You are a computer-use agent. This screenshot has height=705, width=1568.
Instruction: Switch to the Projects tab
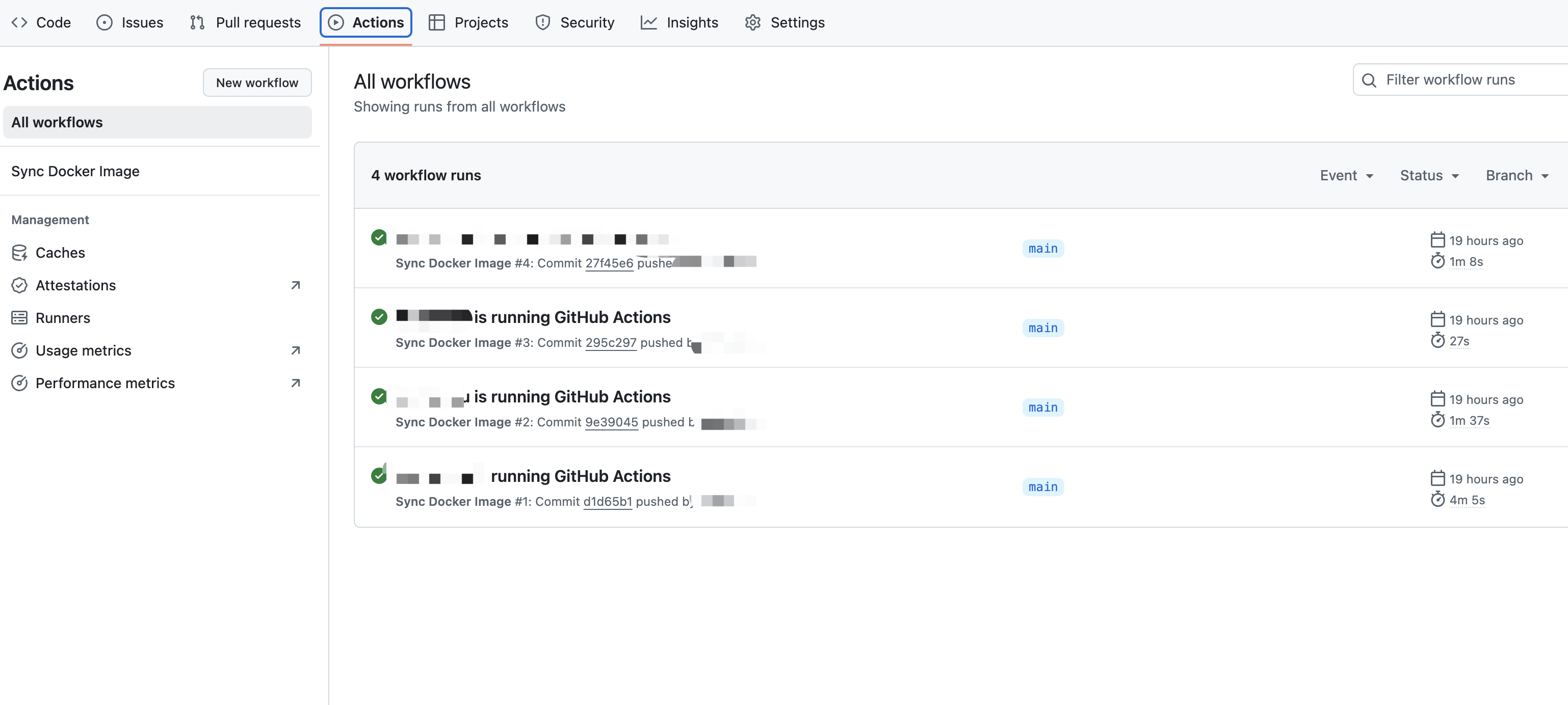pos(468,22)
